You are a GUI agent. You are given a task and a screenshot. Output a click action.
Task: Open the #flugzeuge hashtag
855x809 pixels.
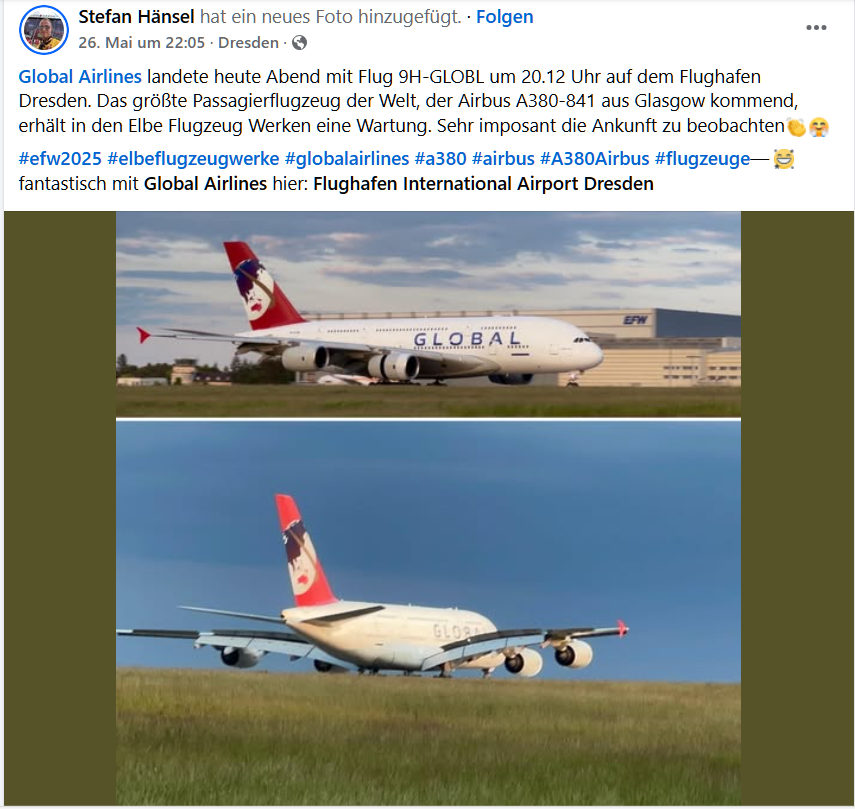tap(702, 159)
